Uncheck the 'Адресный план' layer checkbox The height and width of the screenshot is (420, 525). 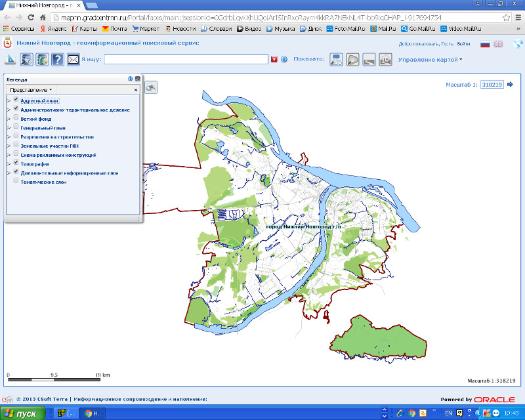pyautogui.click(x=16, y=100)
